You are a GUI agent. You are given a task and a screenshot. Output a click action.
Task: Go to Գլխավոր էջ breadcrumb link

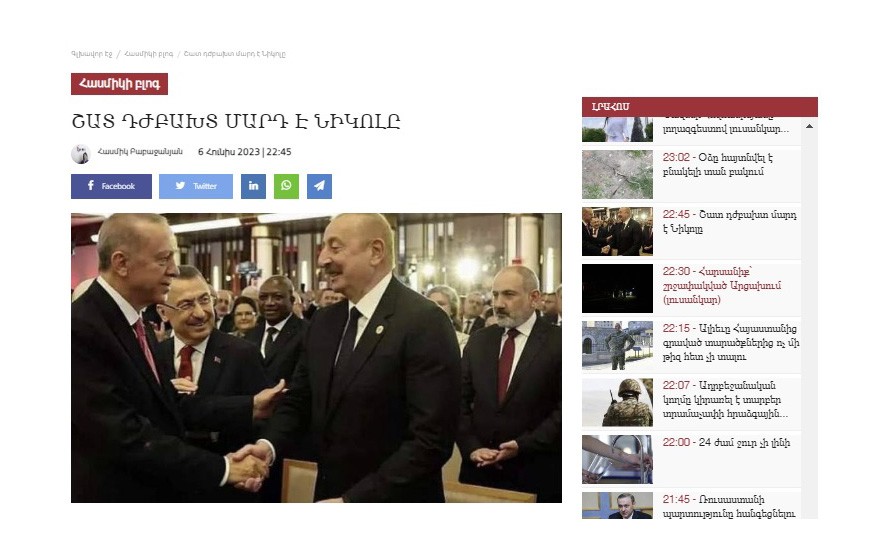(x=92, y=54)
